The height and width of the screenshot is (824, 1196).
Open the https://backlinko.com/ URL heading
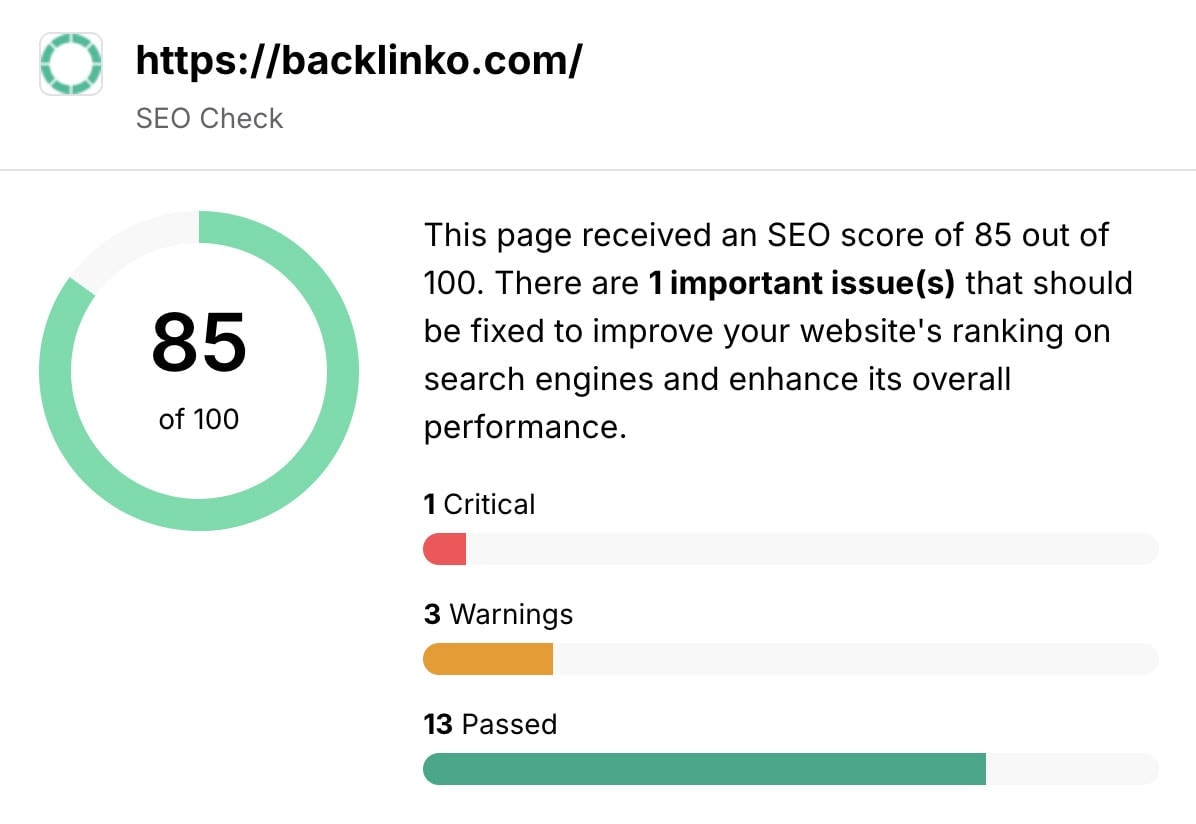point(358,61)
